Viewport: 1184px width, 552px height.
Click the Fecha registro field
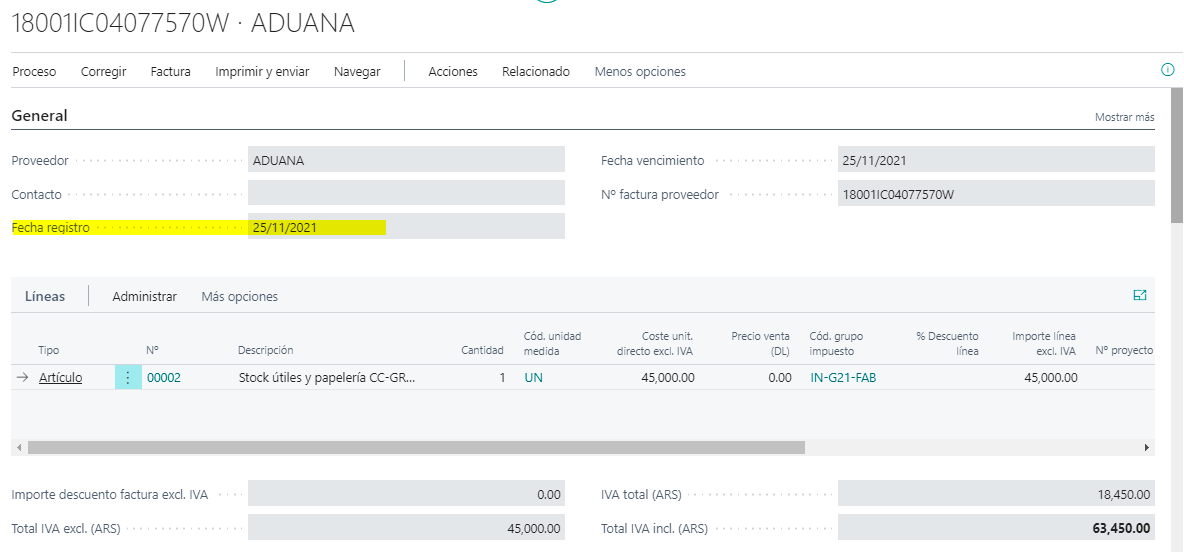pyautogui.click(x=406, y=226)
